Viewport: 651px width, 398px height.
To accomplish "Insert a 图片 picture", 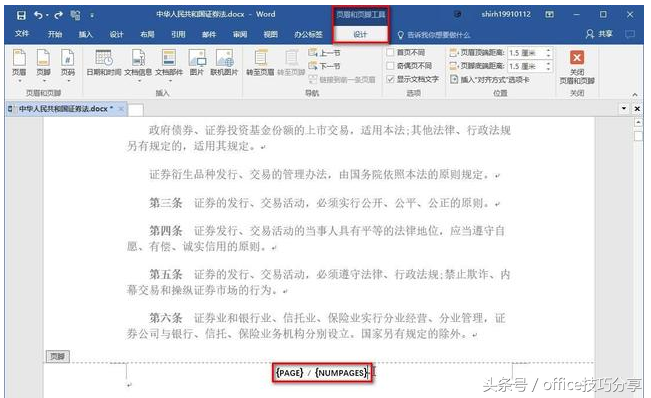I will [197, 63].
